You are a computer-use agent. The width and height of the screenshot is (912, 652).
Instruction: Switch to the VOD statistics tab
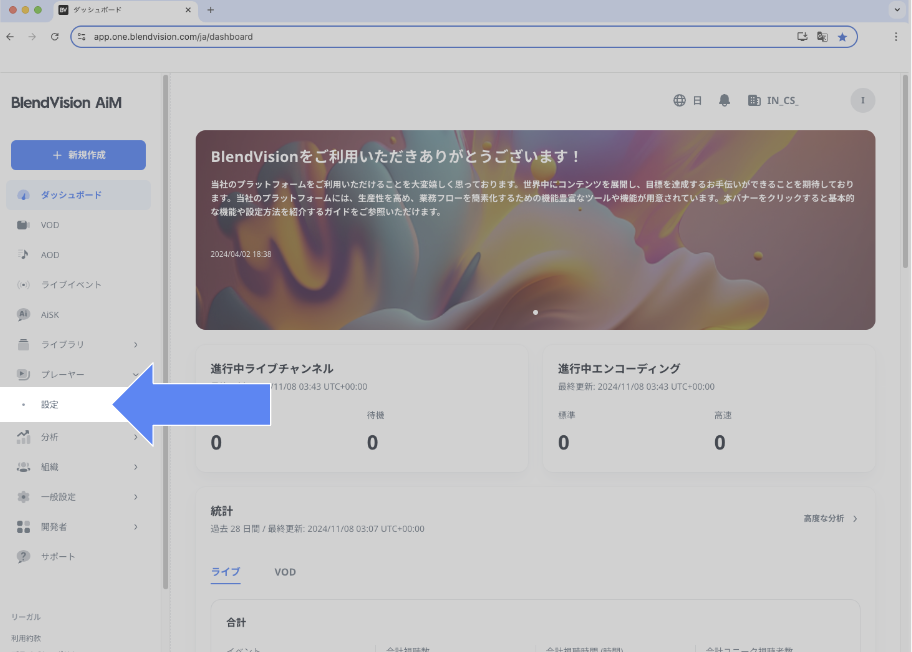pos(285,572)
